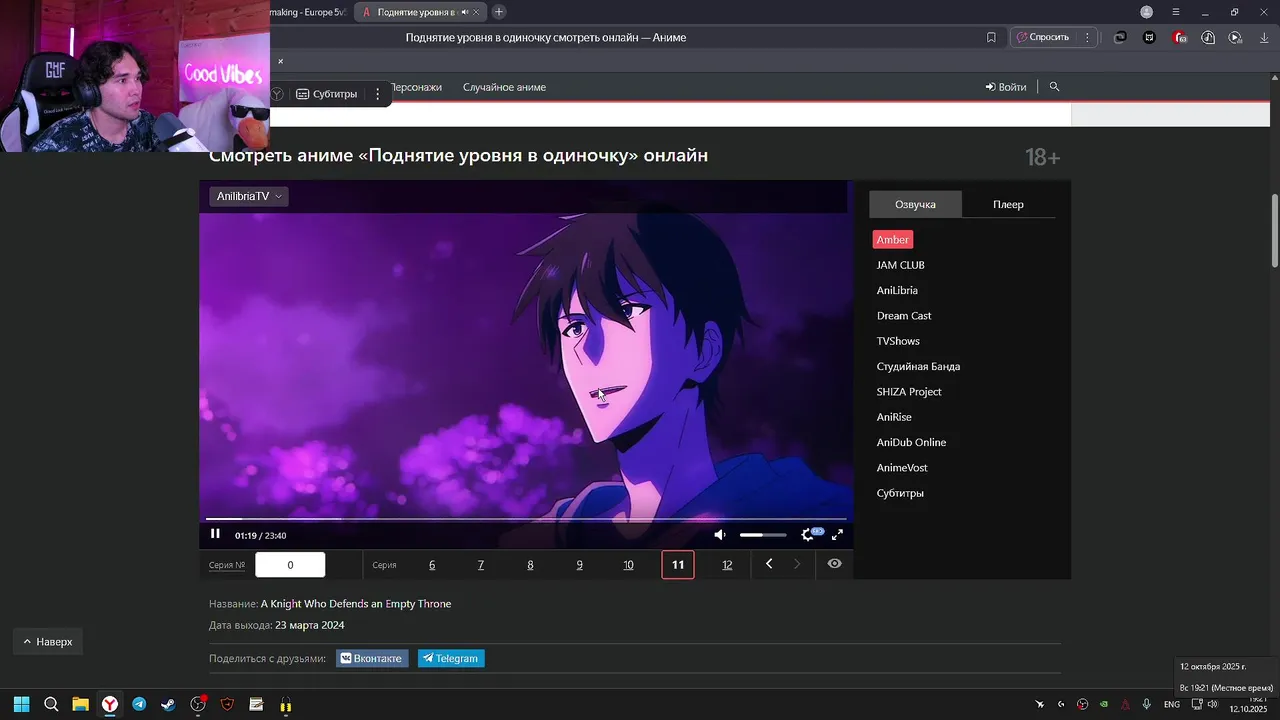
Task: Open the site search magnifier icon
Action: click(1054, 87)
